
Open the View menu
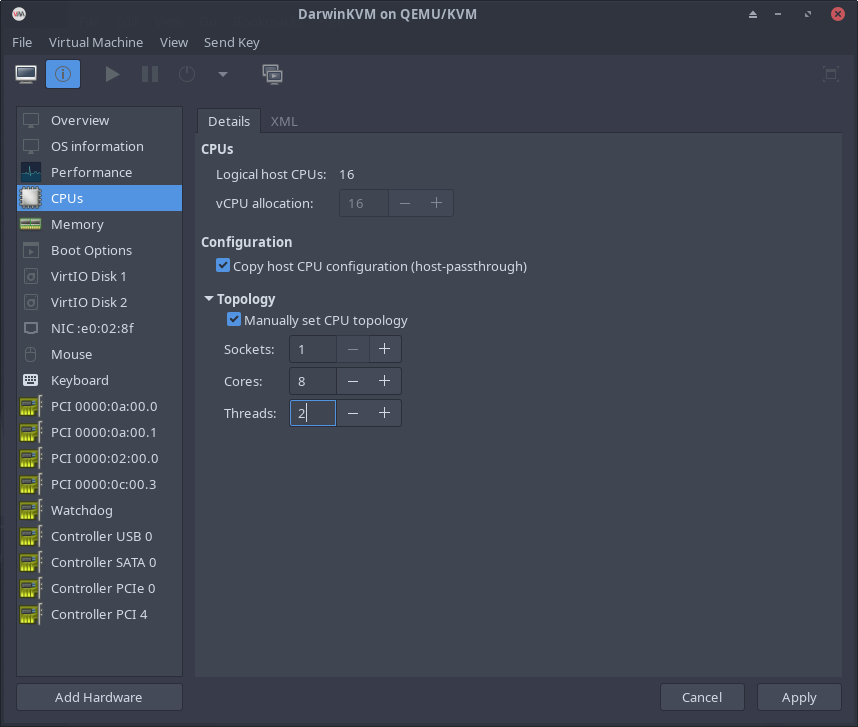point(174,42)
